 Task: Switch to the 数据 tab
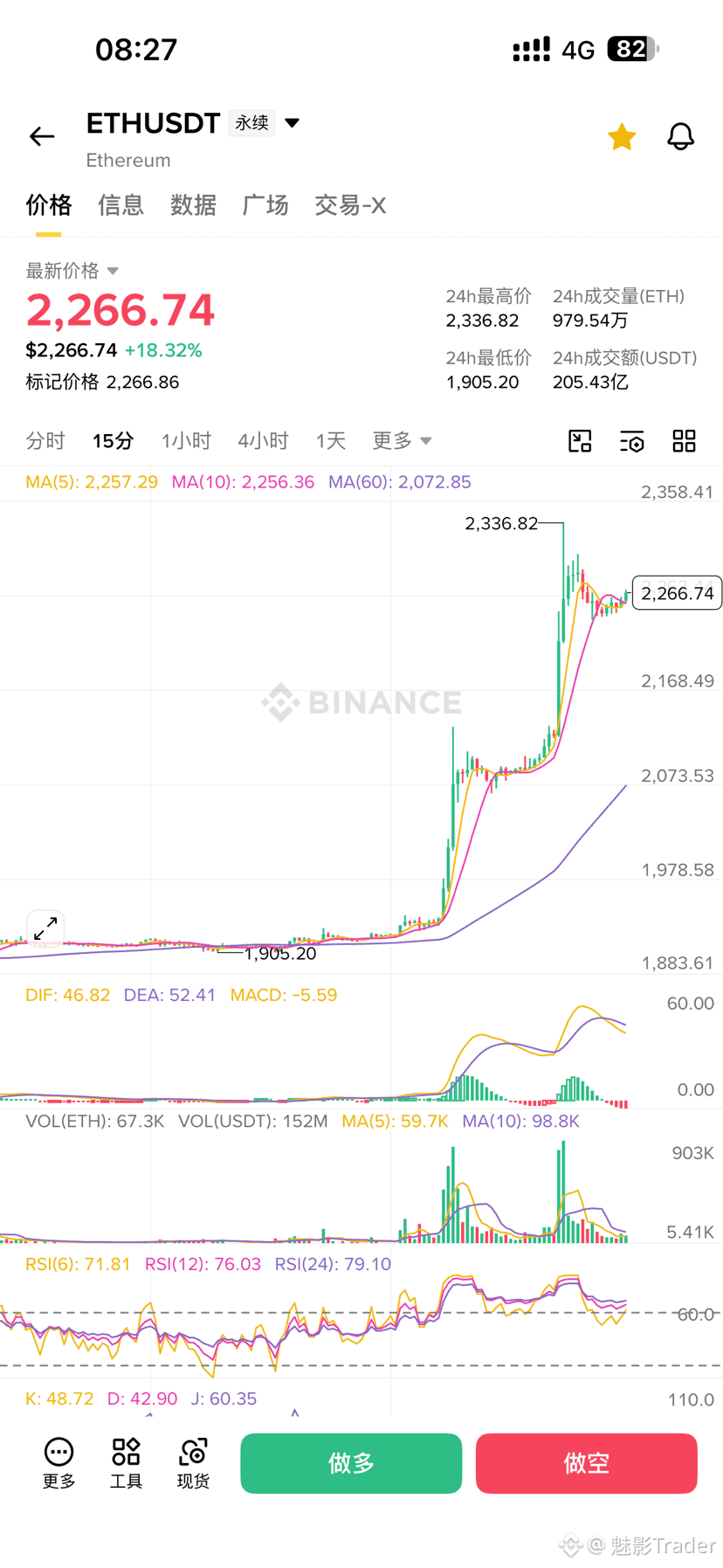tap(193, 205)
